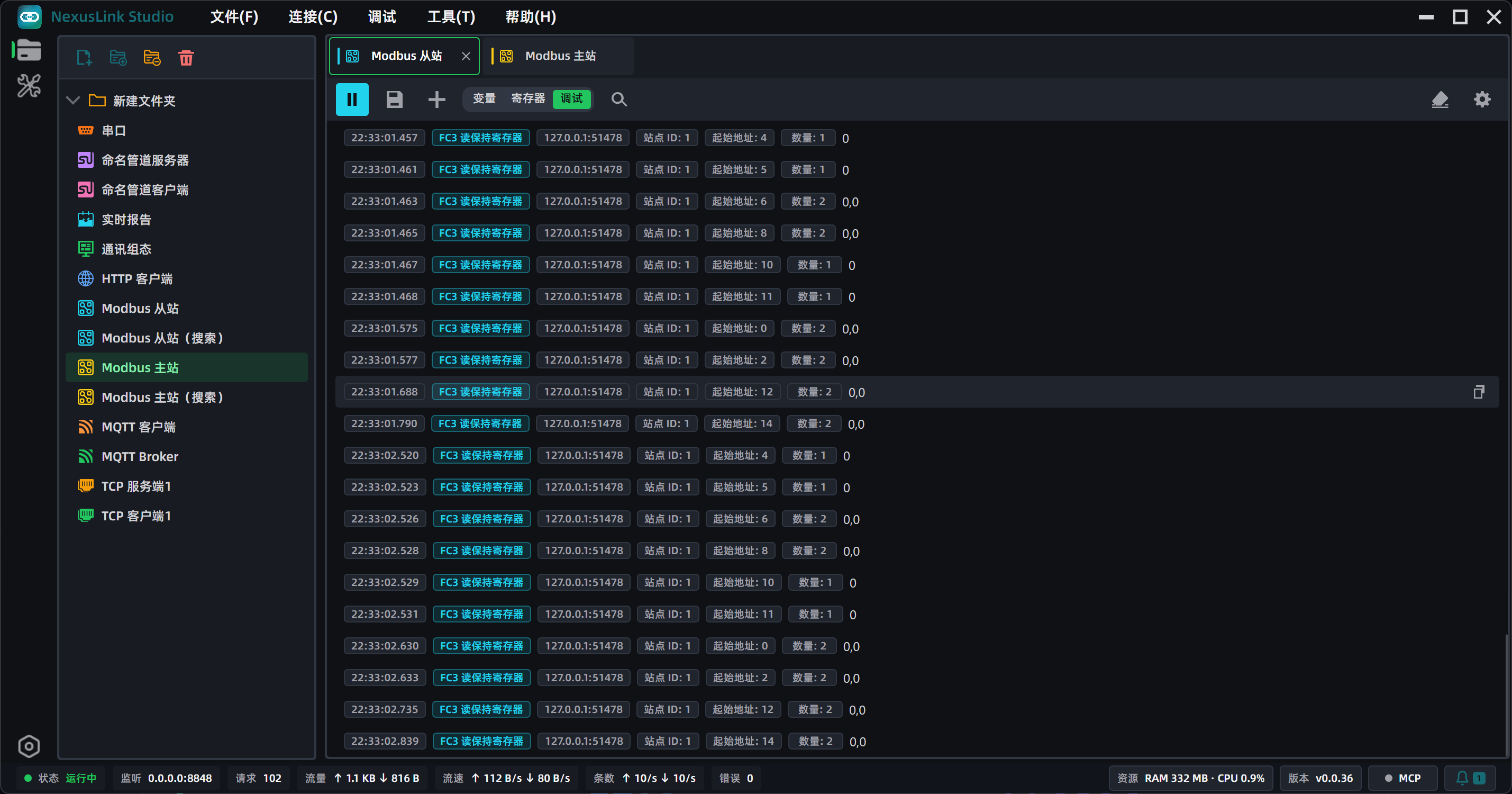Clear the log with eraser icon
Screen dimensions: 1512x794
pos(1440,100)
